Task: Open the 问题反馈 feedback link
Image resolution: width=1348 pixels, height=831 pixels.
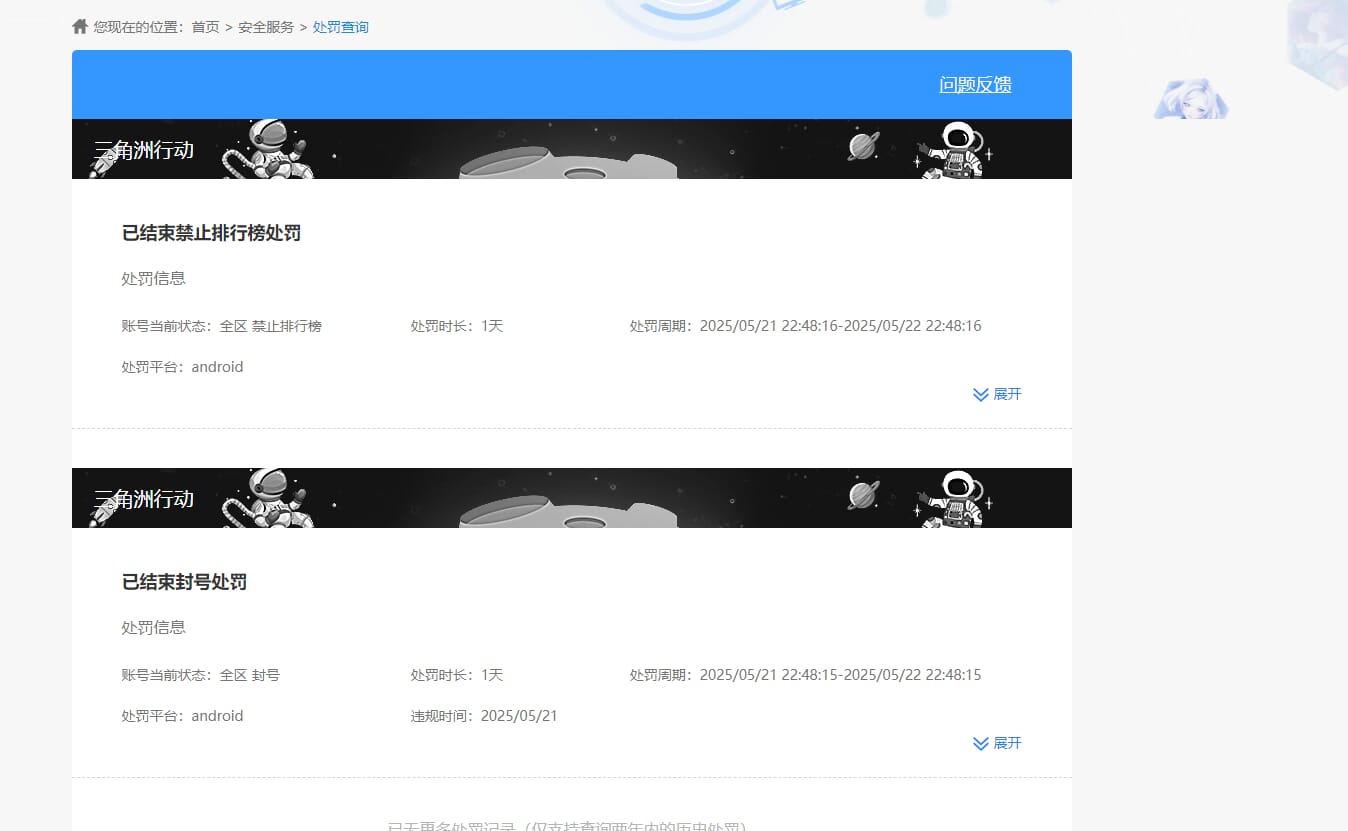Action: (974, 85)
